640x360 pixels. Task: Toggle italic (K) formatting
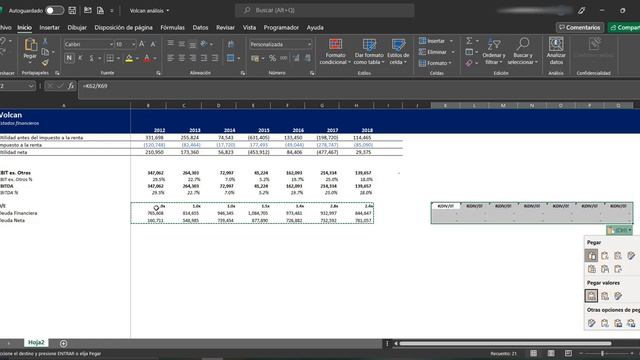point(80,58)
